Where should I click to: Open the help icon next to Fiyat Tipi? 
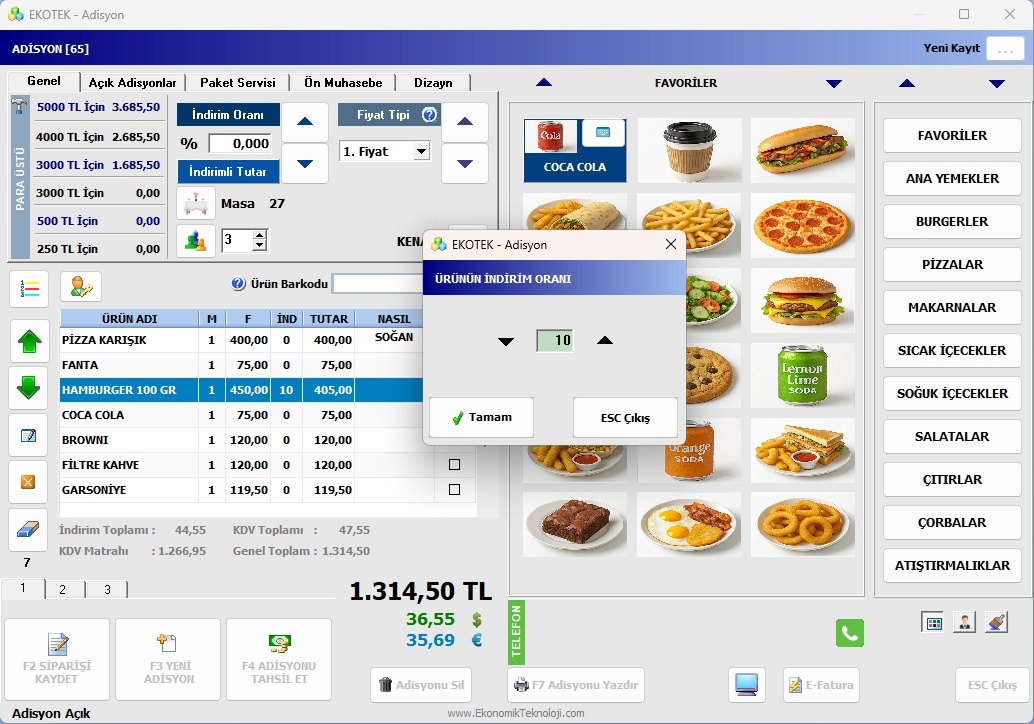click(x=429, y=115)
